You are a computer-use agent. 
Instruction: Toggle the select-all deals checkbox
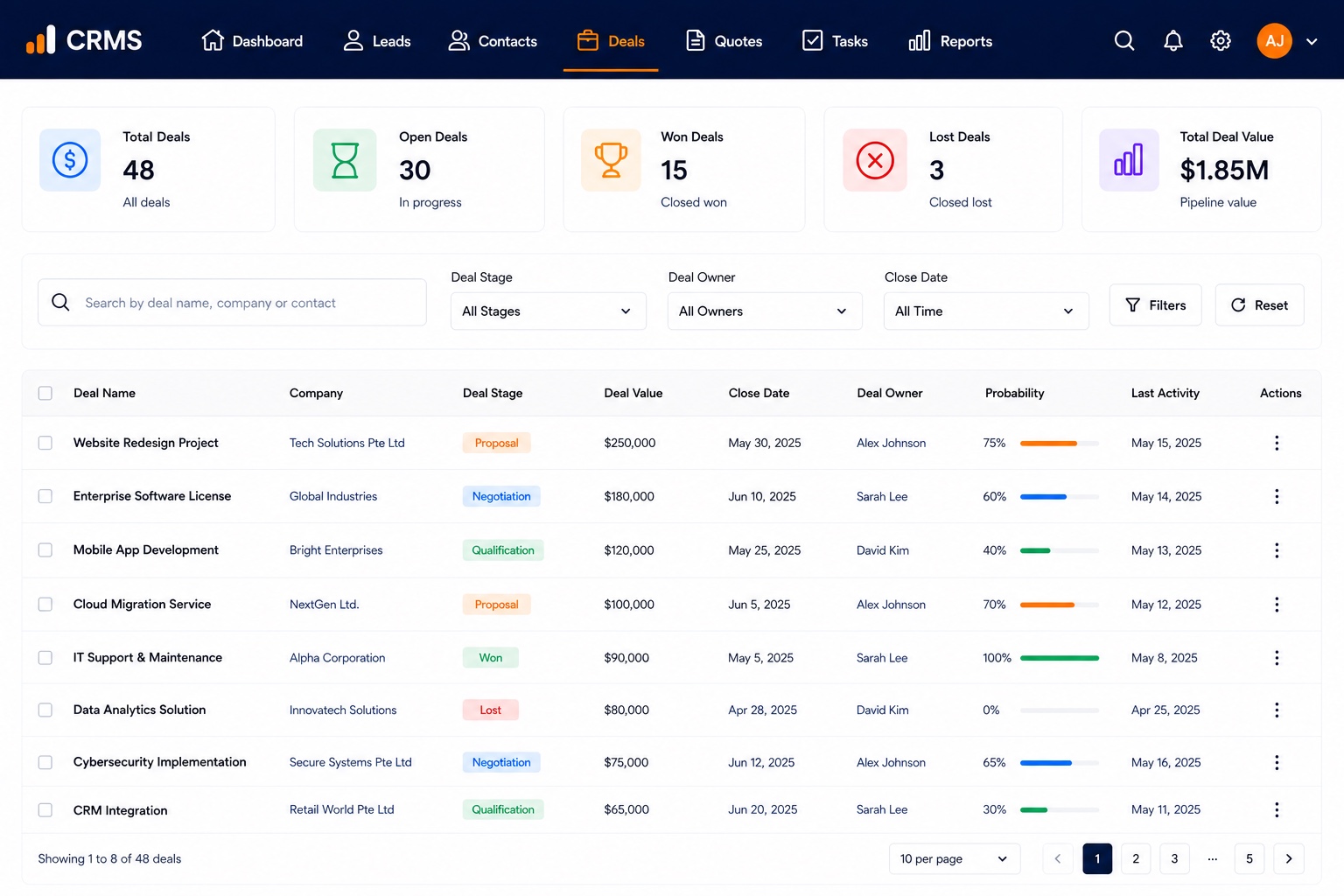45,393
